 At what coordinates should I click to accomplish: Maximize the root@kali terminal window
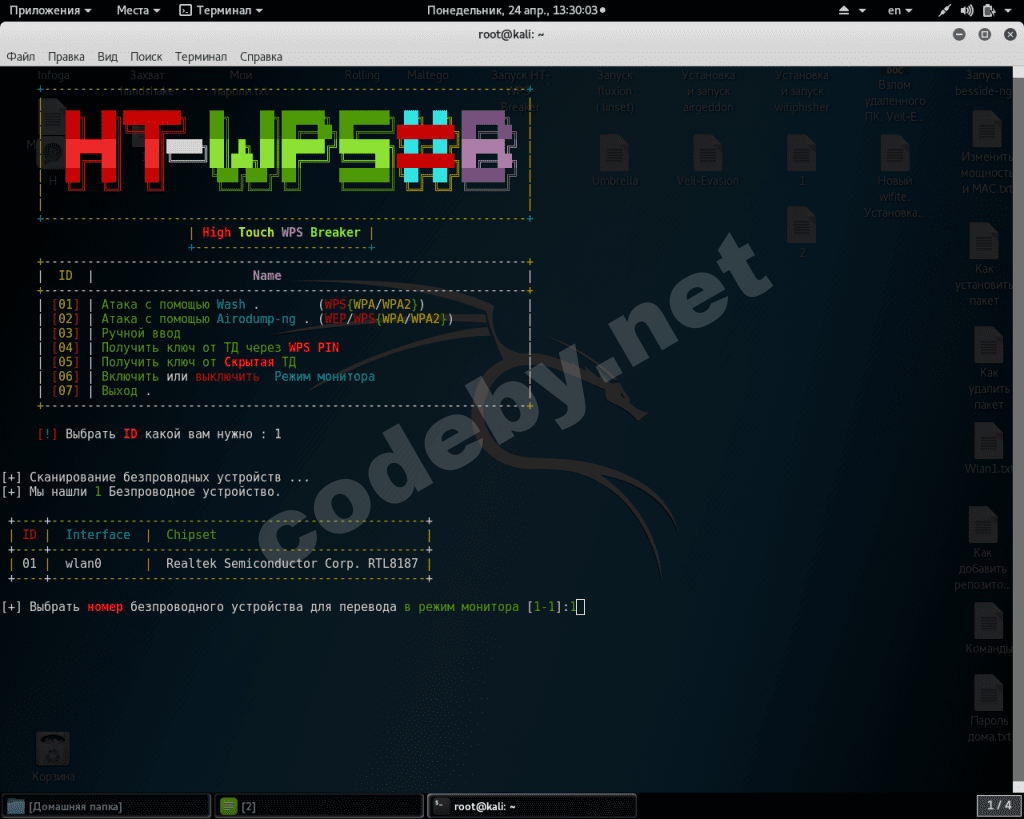[984, 35]
